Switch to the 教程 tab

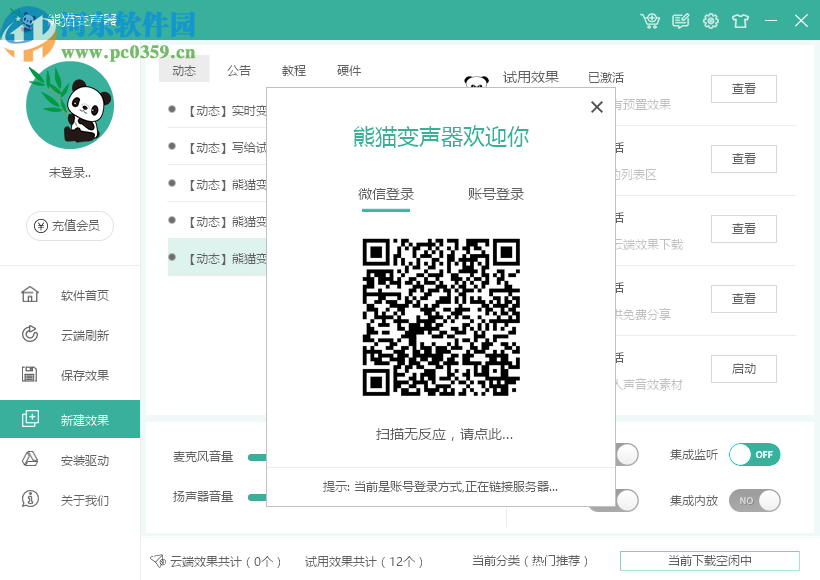point(294,70)
